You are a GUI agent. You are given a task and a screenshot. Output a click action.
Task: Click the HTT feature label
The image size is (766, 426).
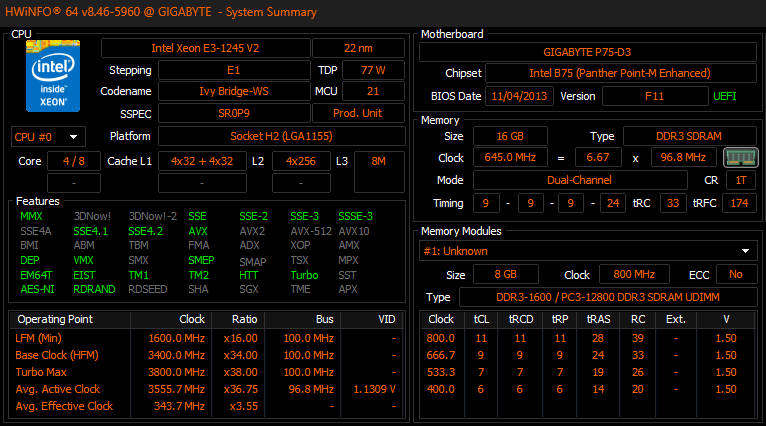pyautogui.click(x=249, y=275)
